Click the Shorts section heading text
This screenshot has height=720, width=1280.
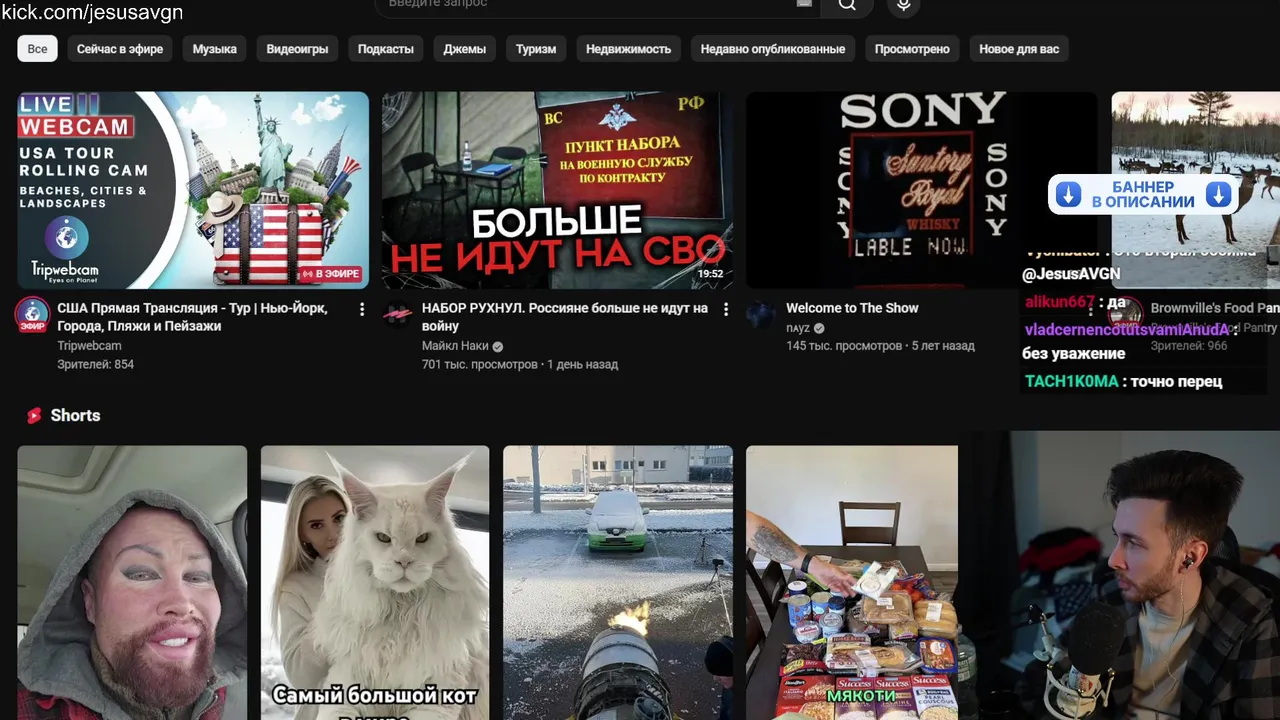click(75, 415)
